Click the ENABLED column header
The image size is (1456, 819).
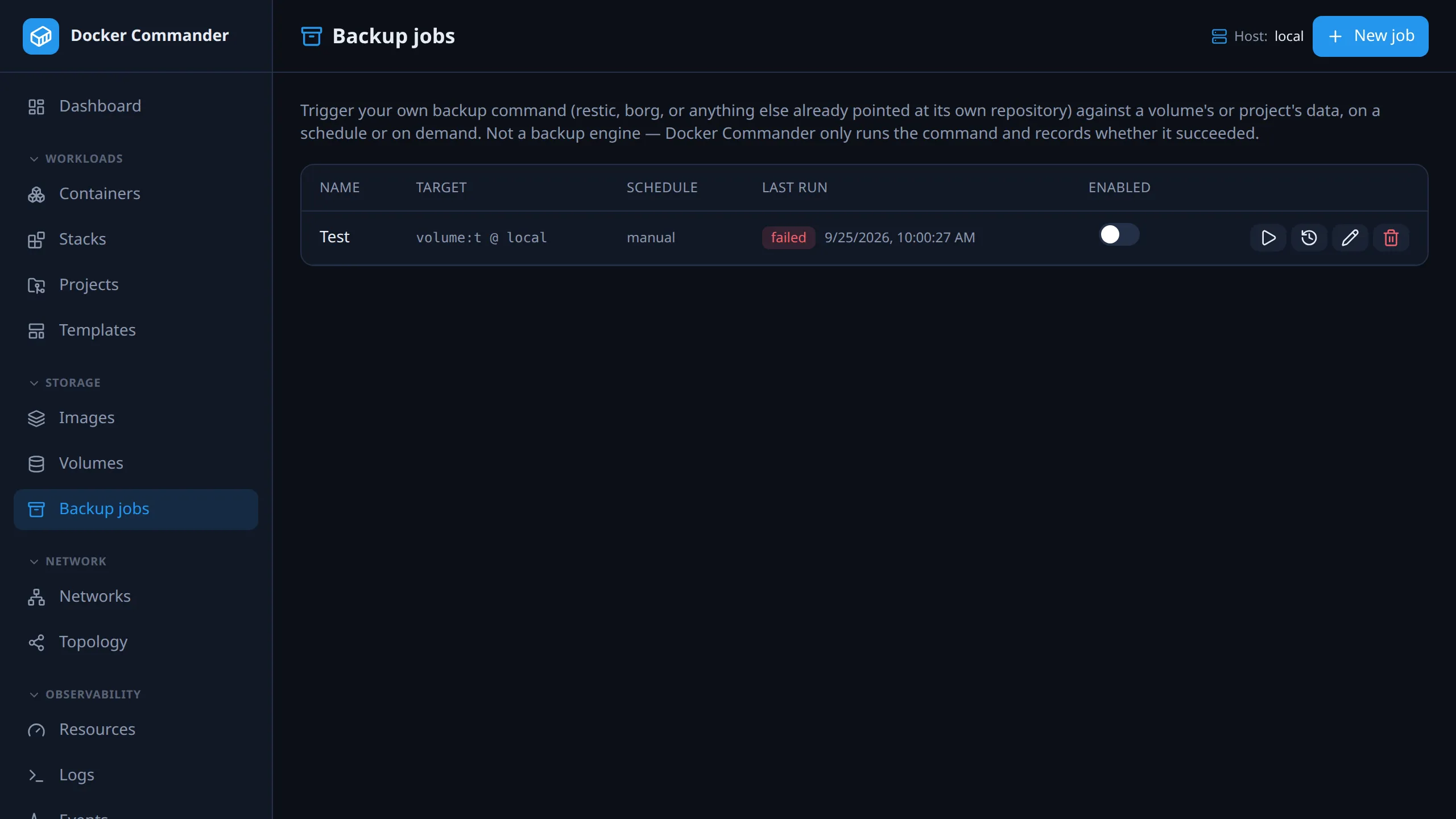[x=1119, y=188]
